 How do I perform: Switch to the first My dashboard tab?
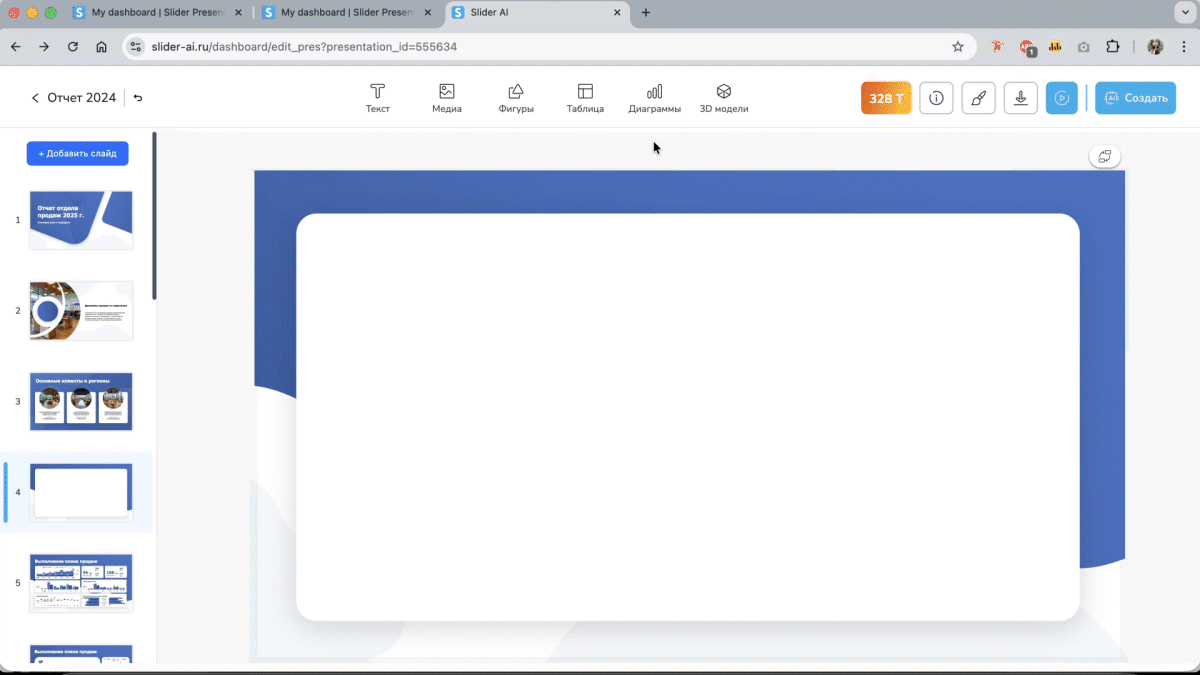[158, 13]
